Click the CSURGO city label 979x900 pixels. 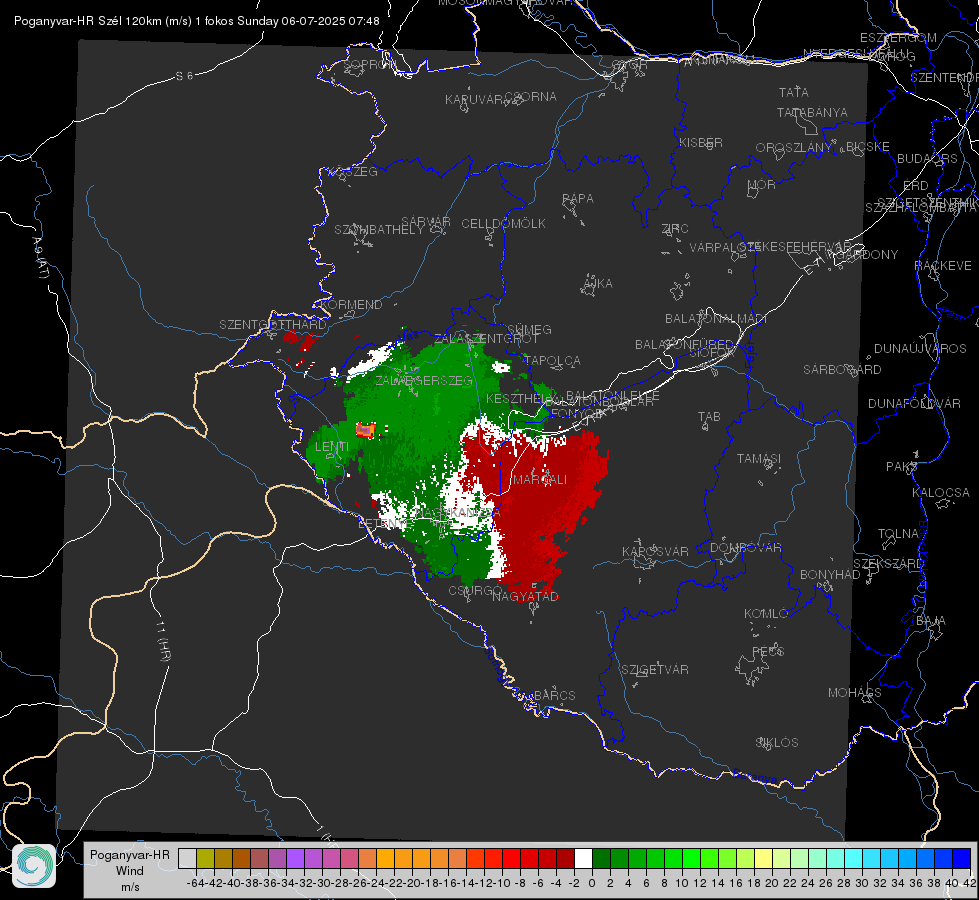(475, 590)
